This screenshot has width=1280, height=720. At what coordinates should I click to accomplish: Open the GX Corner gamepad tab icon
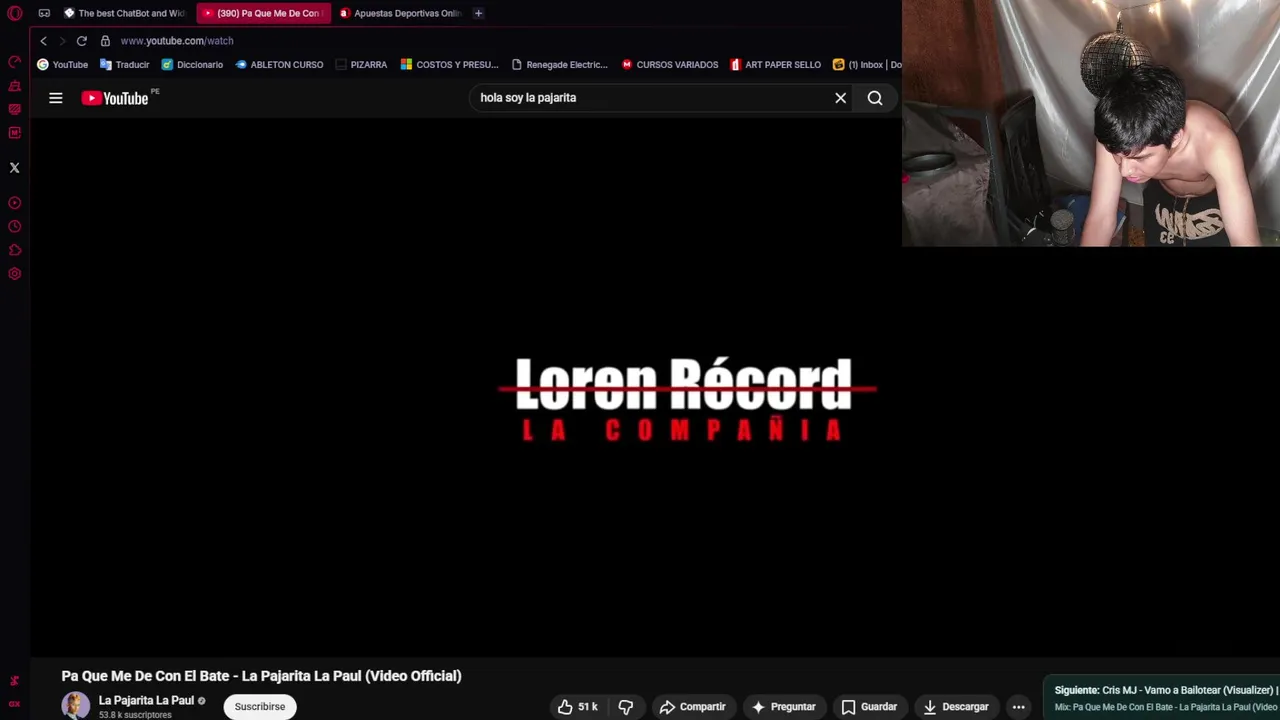(x=44, y=13)
